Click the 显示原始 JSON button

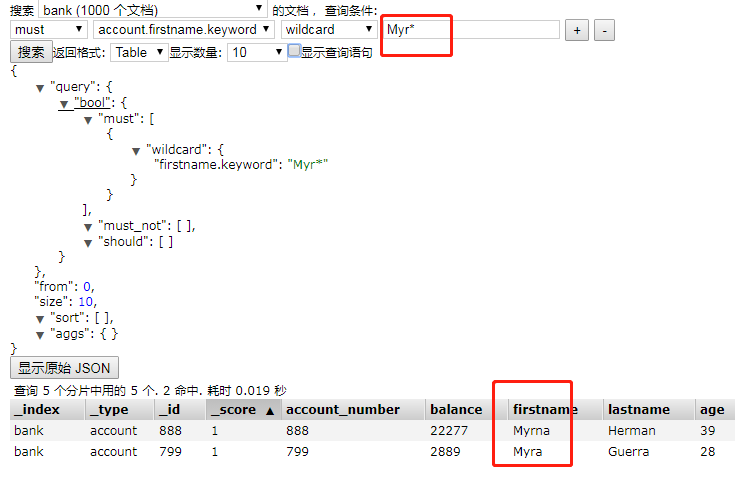(x=64, y=368)
